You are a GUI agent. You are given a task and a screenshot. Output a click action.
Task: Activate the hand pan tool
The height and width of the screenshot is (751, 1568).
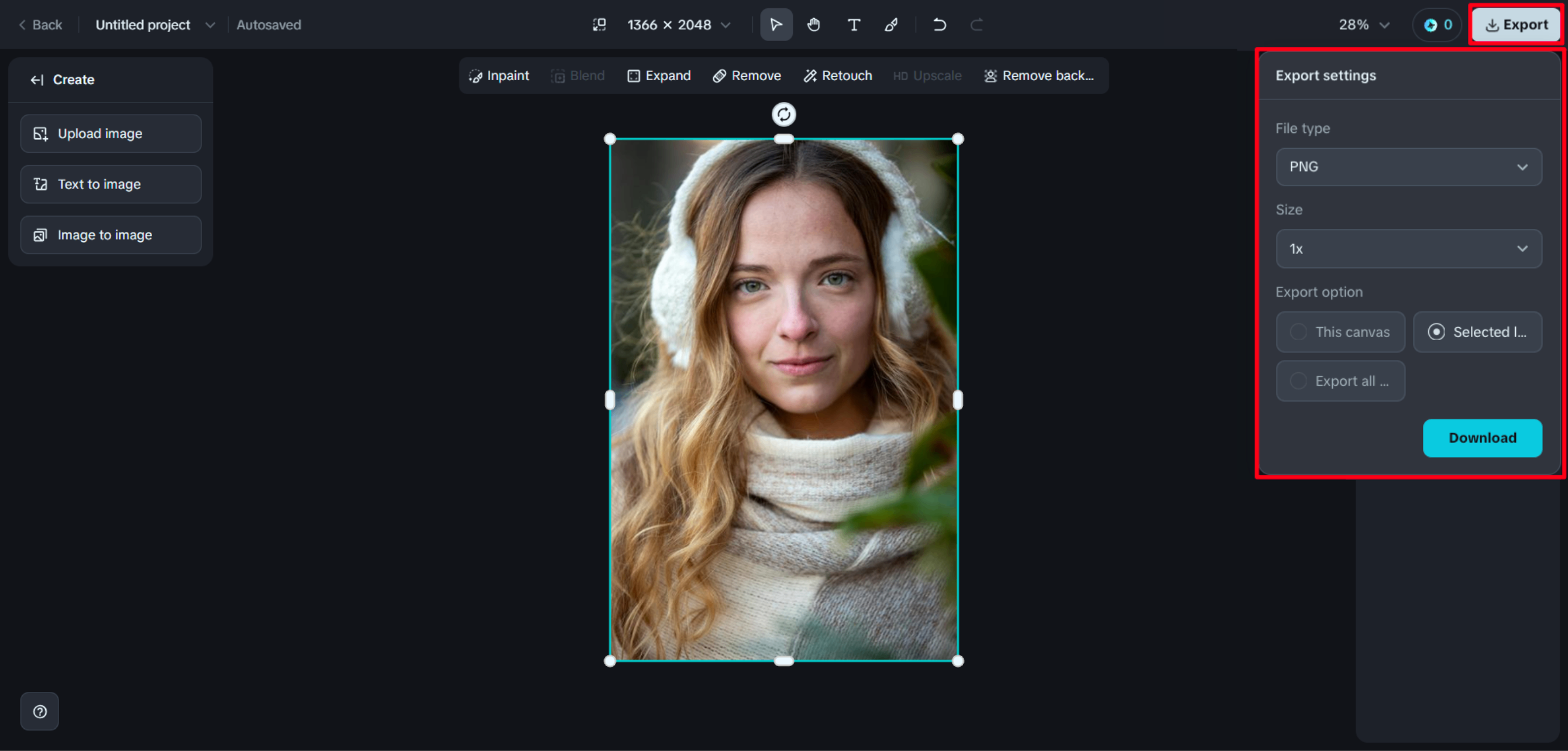point(814,25)
